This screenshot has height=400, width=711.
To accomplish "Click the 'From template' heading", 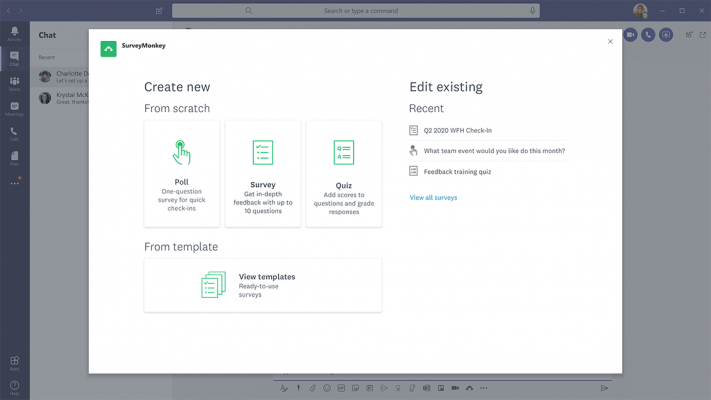I will [x=181, y=247].
